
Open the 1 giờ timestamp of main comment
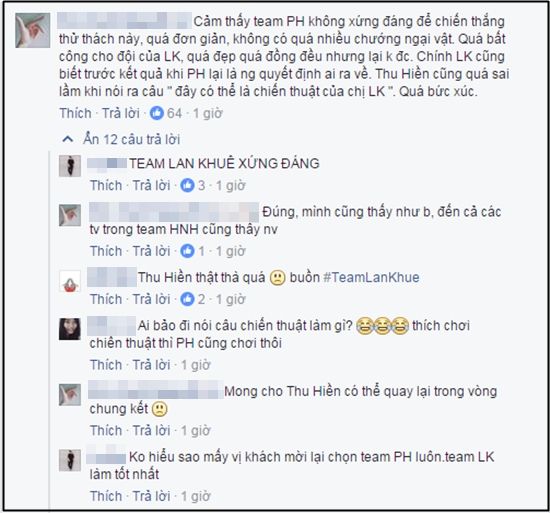click(x=208, y=113)
